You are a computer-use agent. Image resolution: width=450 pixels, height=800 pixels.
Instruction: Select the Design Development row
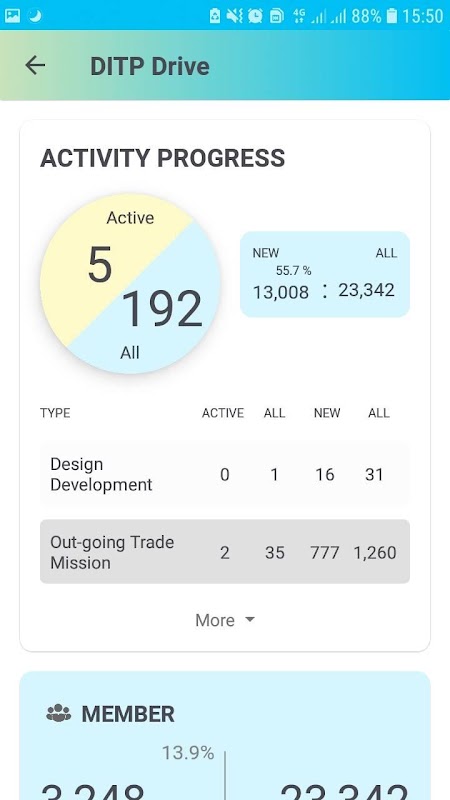[x=224, y=474]
